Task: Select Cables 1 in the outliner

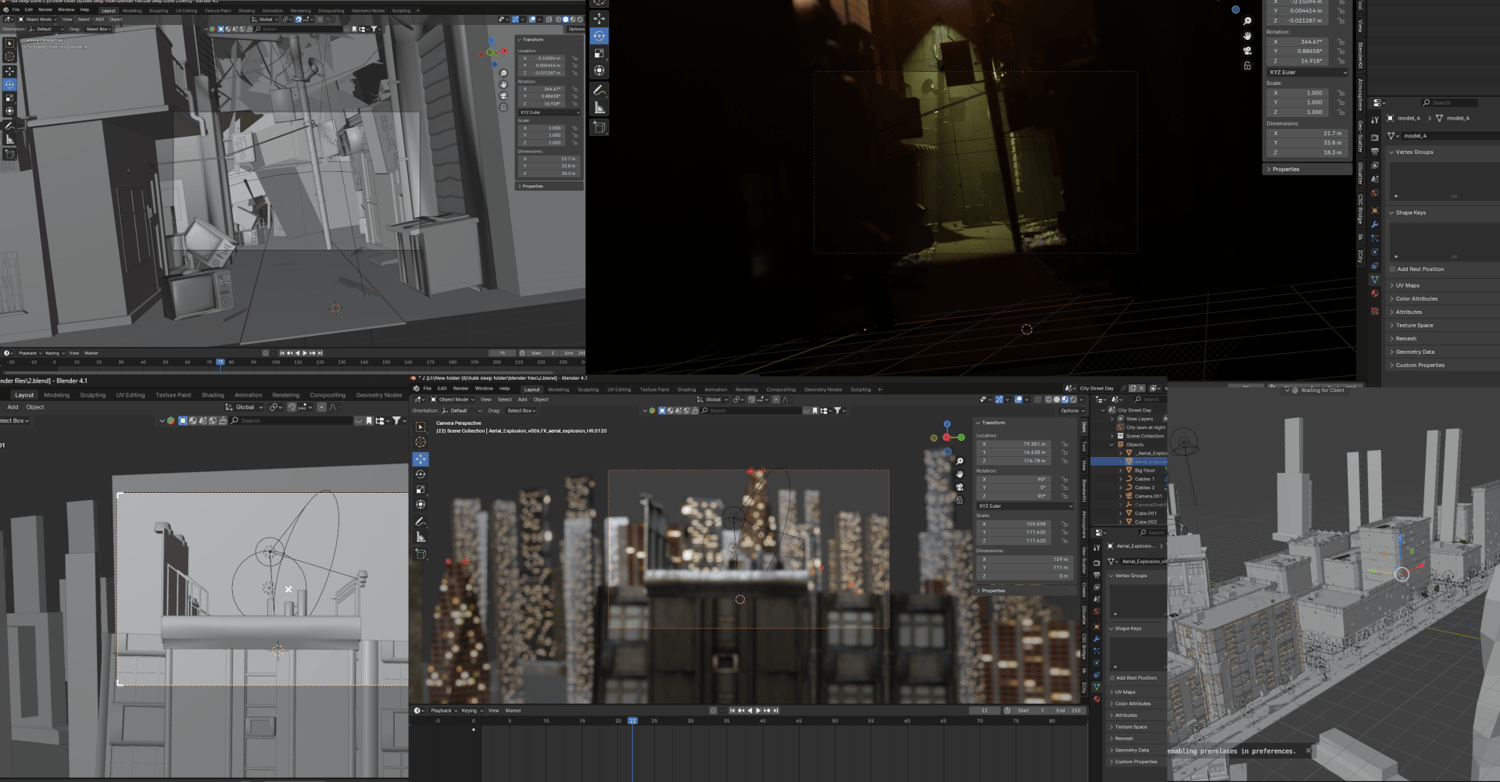Action: point(1144,479)
